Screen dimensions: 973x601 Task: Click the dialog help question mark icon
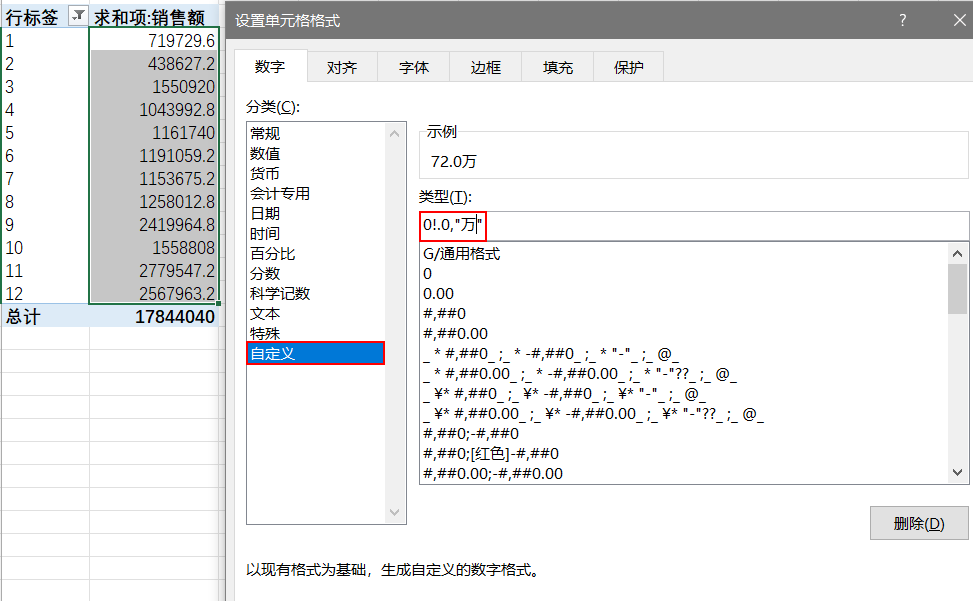coord(903,20)
